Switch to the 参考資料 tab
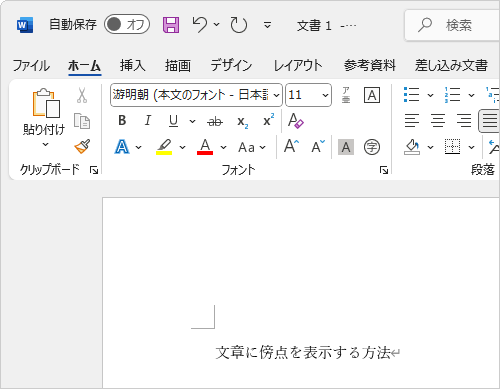Viewport: 500px width, 389px height. tap(370, 65)
